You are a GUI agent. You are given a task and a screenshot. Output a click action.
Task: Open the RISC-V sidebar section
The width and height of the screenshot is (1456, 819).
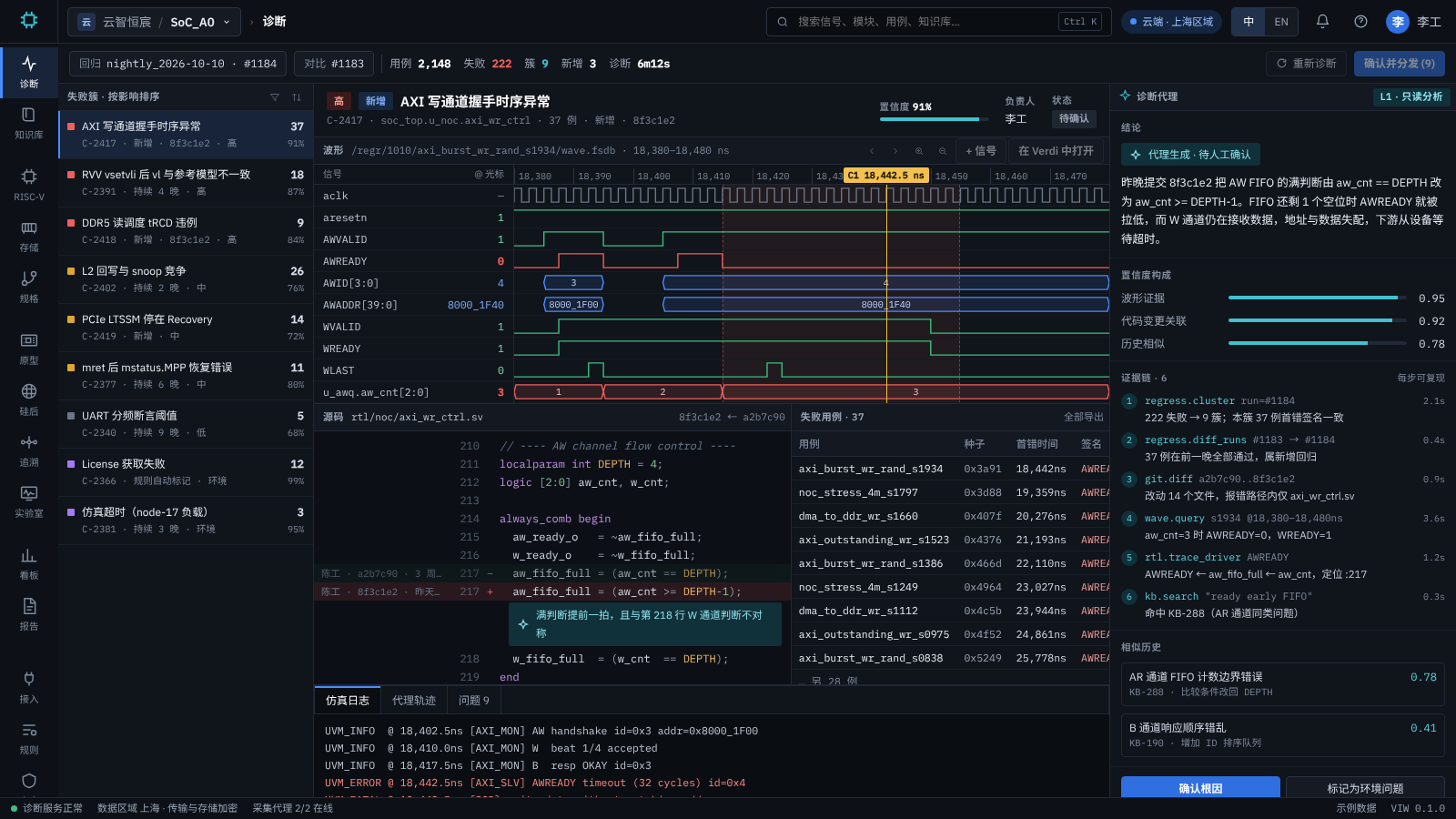point(29,185)
